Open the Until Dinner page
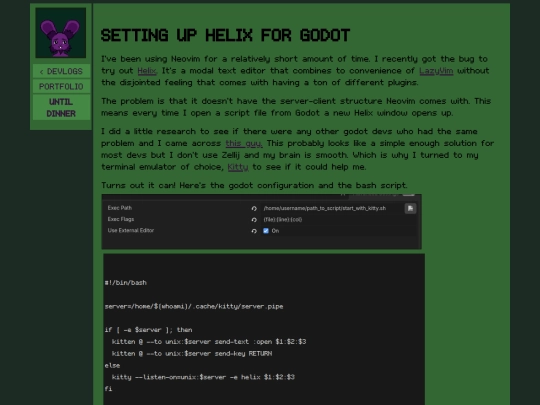 (x=61, y=107)
